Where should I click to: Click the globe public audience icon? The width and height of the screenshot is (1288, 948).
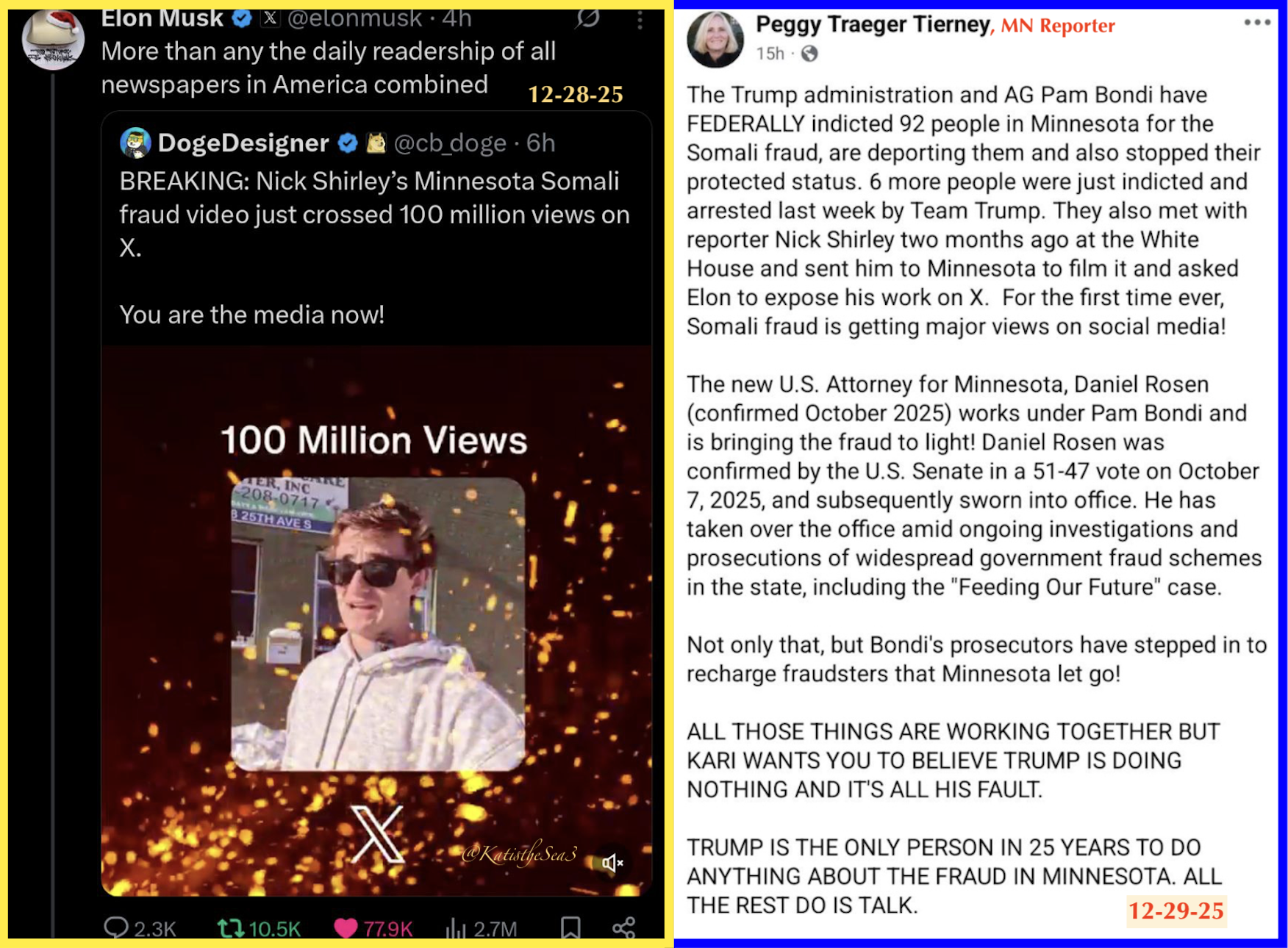[809, 54]
